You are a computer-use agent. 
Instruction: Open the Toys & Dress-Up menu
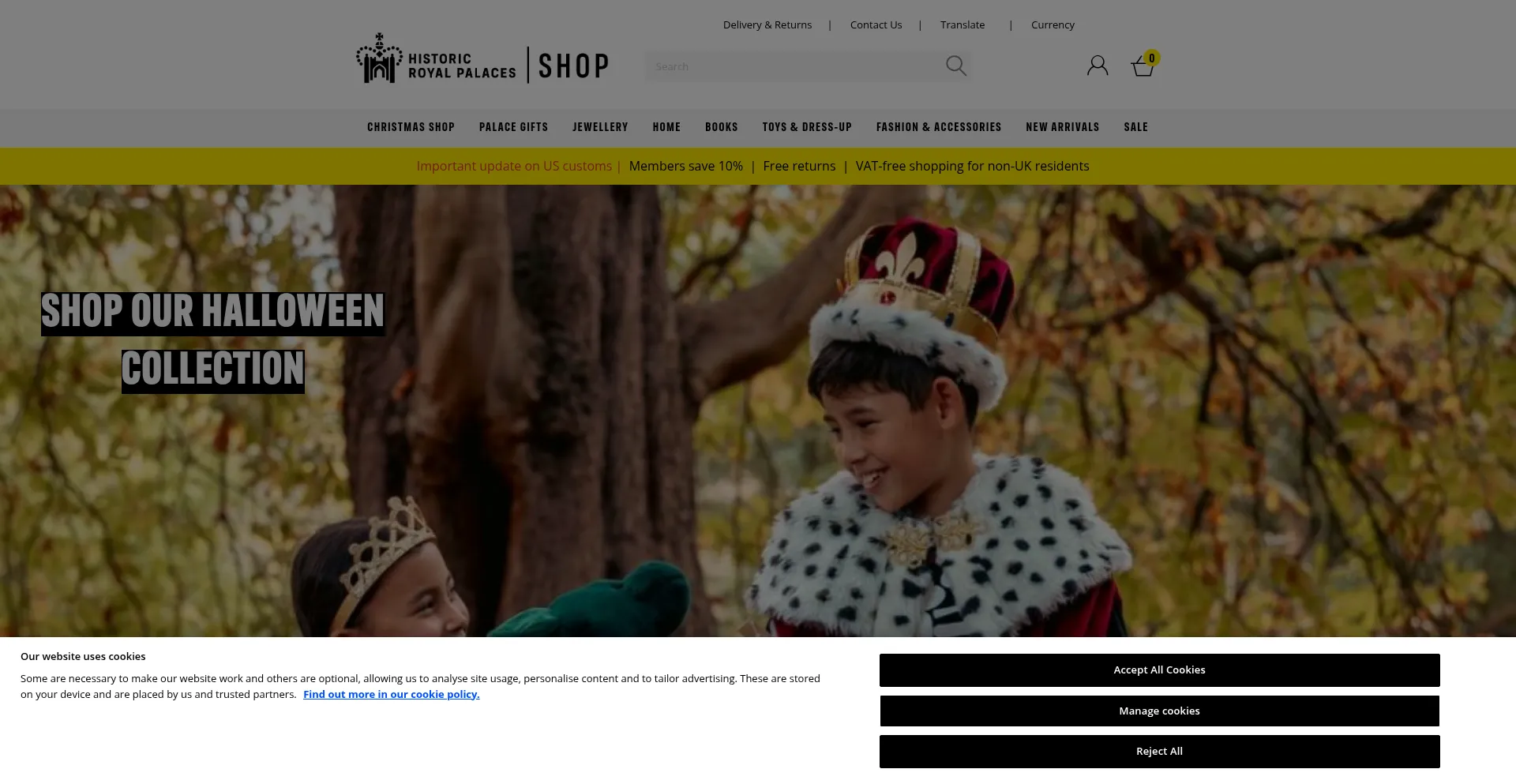[807, 127]
